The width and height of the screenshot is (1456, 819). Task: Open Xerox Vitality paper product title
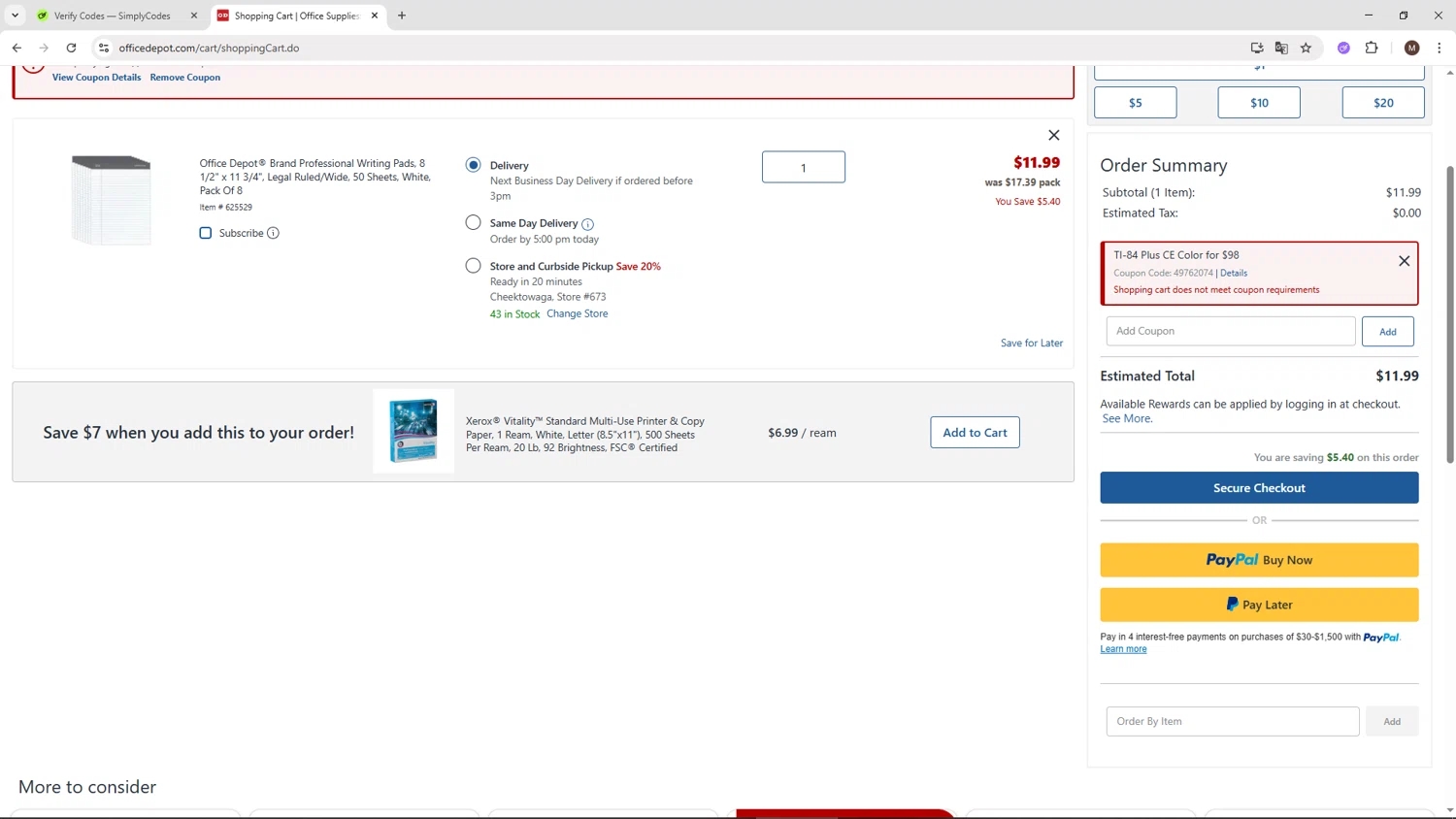(x=584, y=434)
